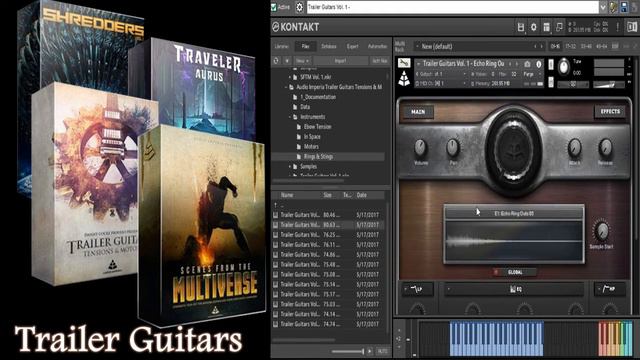The image size is (640, 360).
Task: Collapse the Instruments folder tree node
Action: [x=291, y=117]
